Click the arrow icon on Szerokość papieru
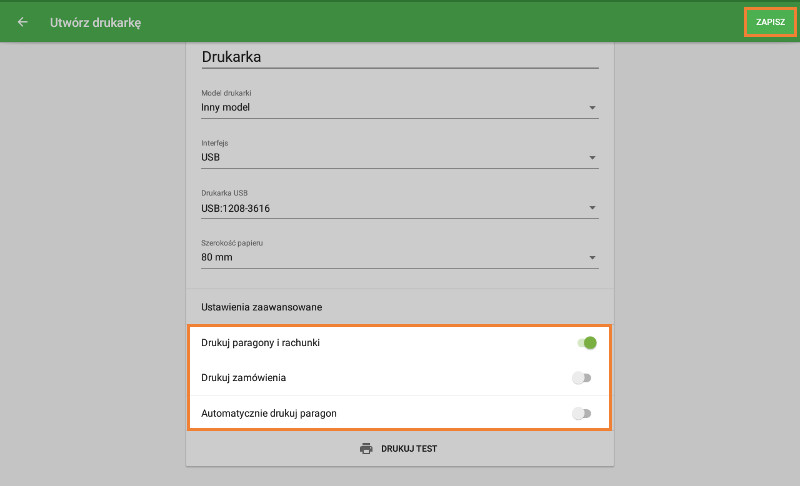Image resolution: width=800 pixels, height=486 pixels. point(592,259)
